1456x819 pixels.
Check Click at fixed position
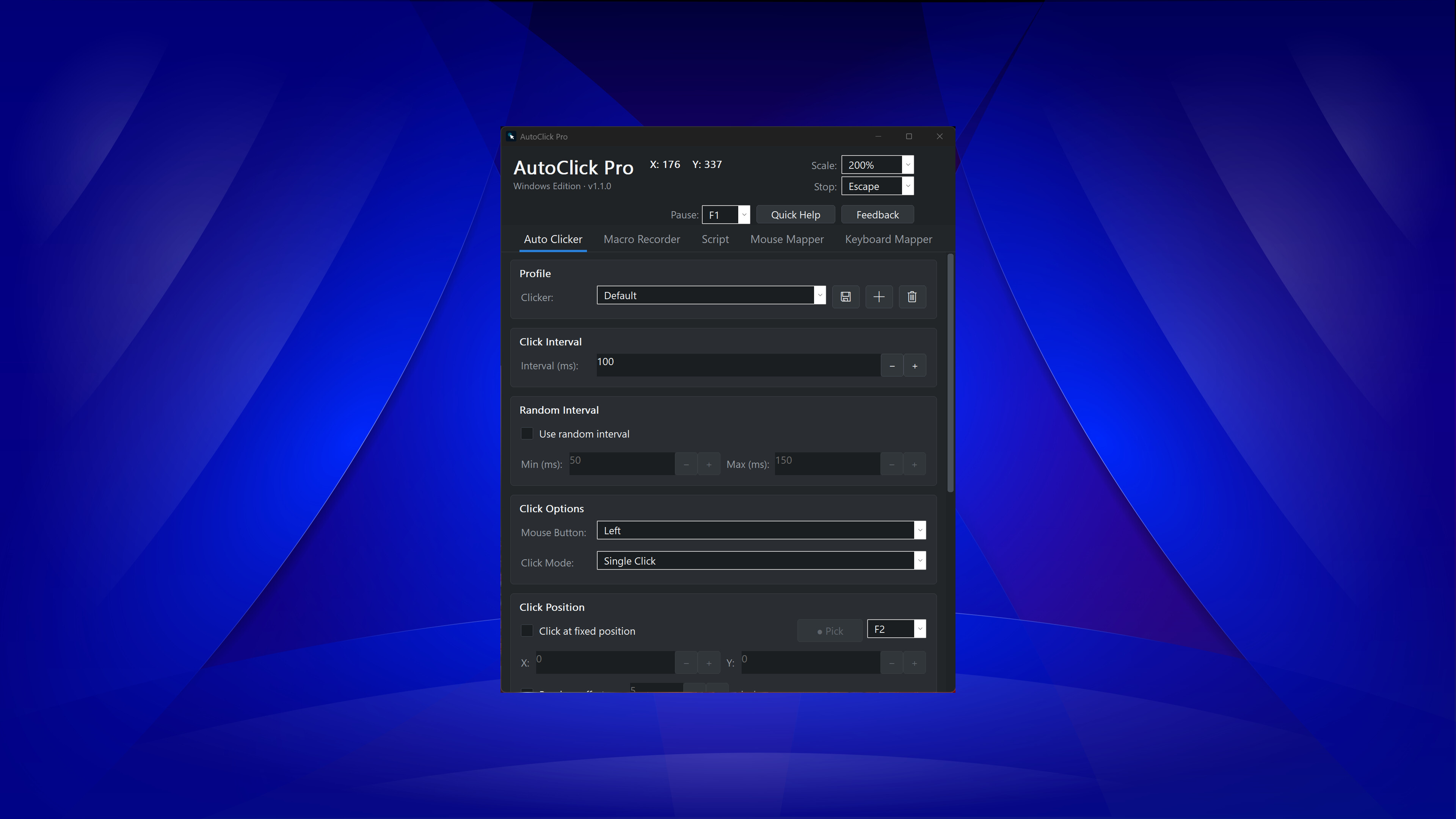pyautogui.click(x=527, y=631)
